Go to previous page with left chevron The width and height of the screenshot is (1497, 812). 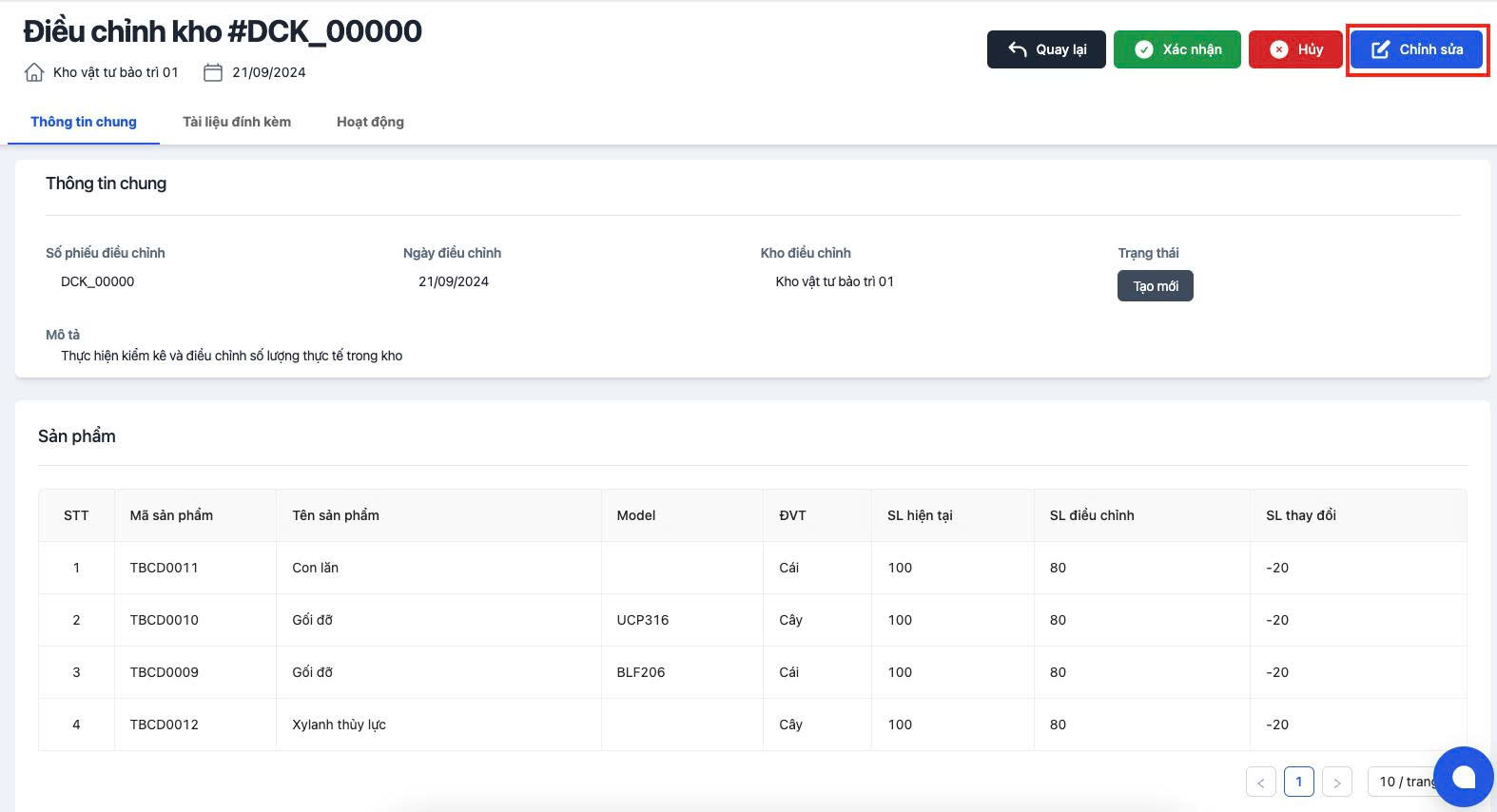[1260, 782]
